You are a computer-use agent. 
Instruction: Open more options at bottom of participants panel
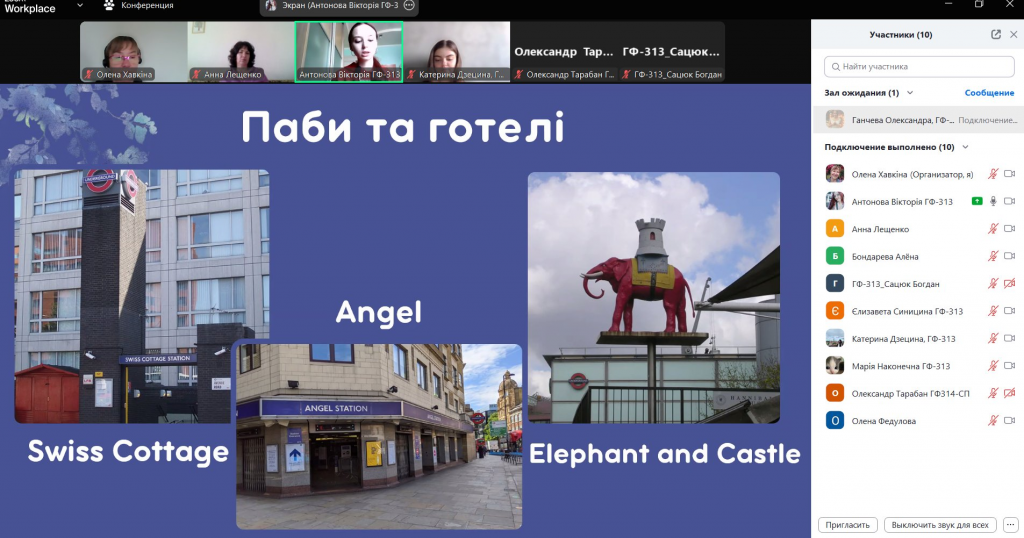pyautogui.click(x=1010, y=524)
